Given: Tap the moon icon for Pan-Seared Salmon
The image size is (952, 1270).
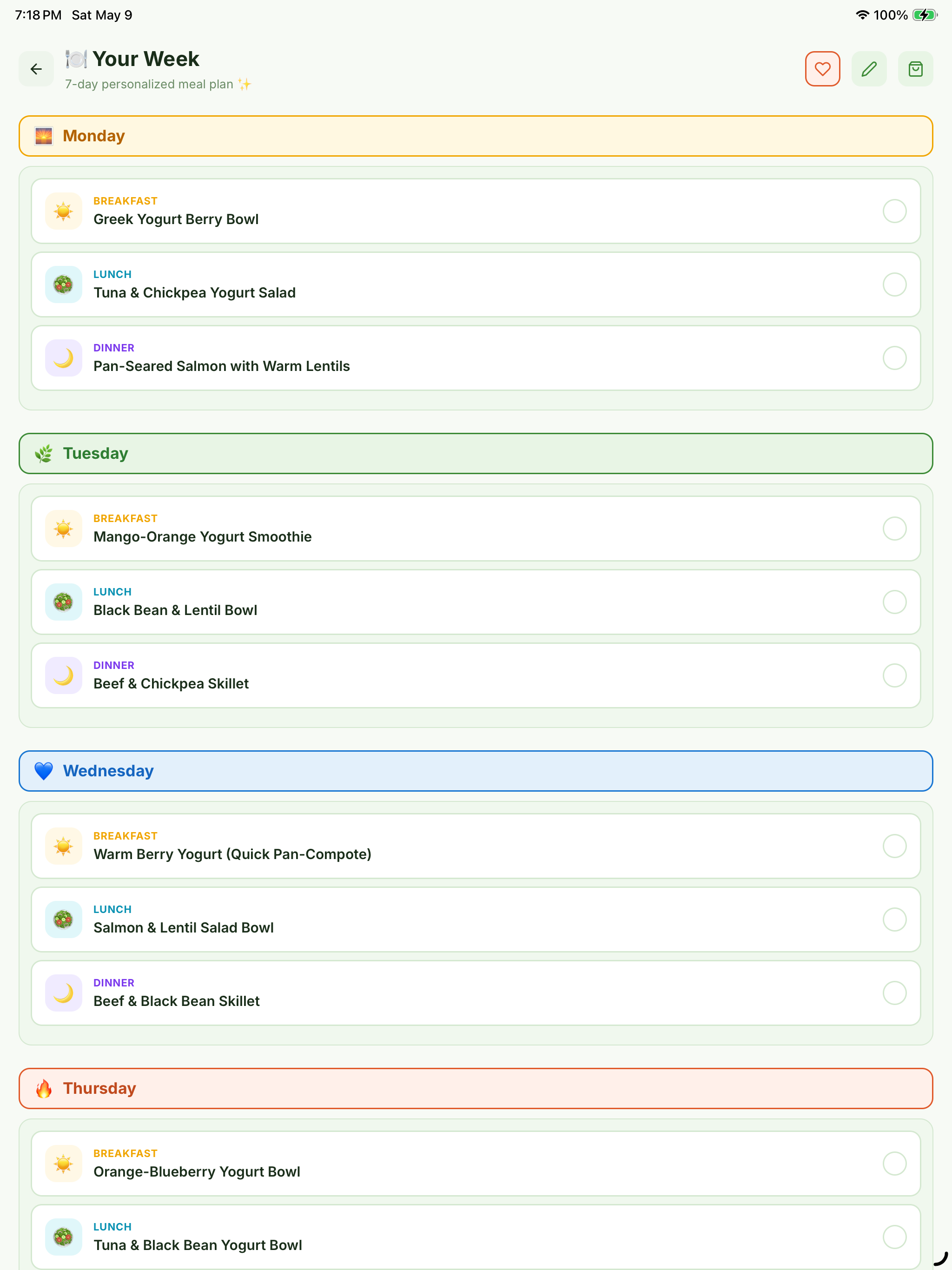Looking at the screenshot, I should coord(64,358).
